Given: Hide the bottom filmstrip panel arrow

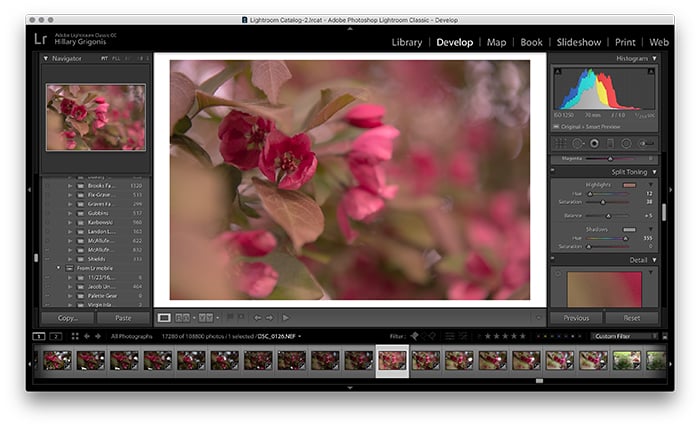Looking at the screenshot, I should point(350,388).
